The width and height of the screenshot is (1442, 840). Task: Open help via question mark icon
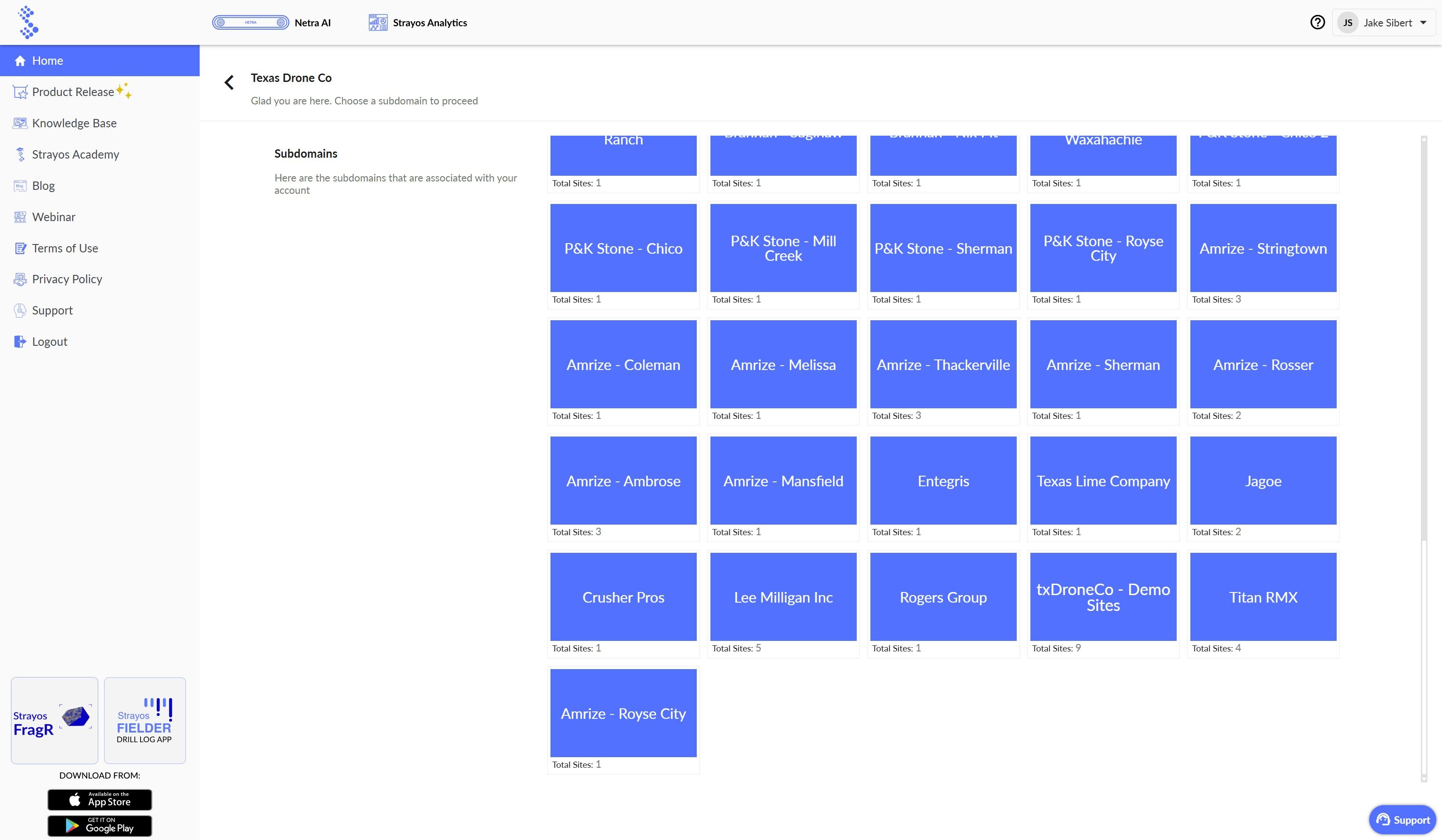point(1317,22)
